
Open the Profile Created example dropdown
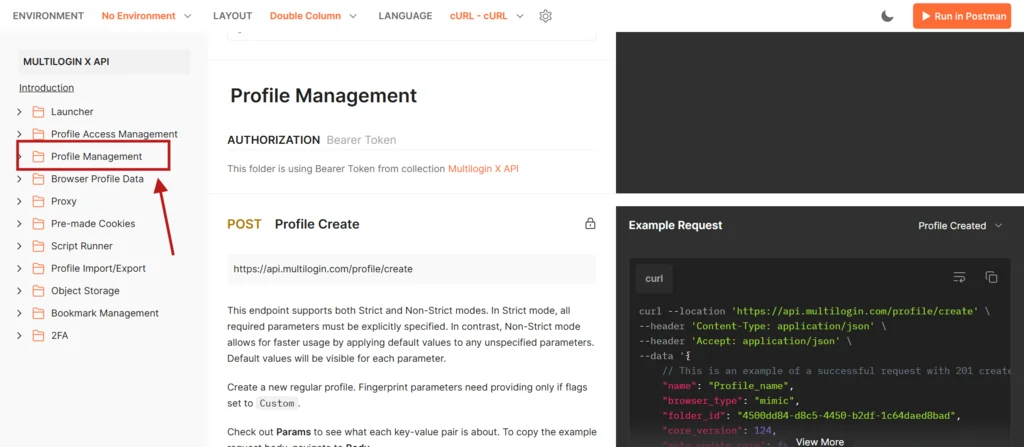pyautogui.click(x=960, y=225)
